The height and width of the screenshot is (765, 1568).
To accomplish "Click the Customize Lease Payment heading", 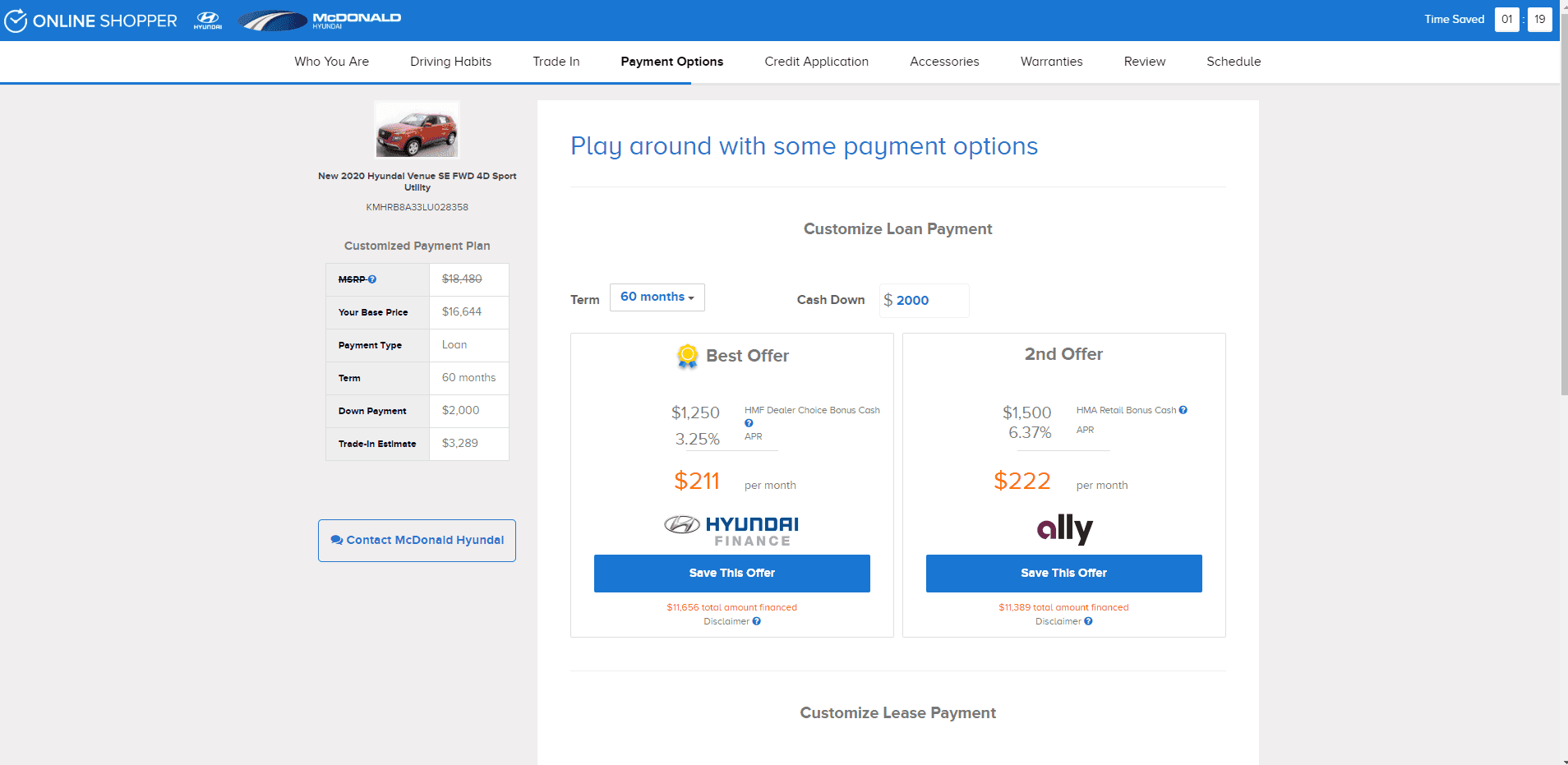I will (898, 713).
